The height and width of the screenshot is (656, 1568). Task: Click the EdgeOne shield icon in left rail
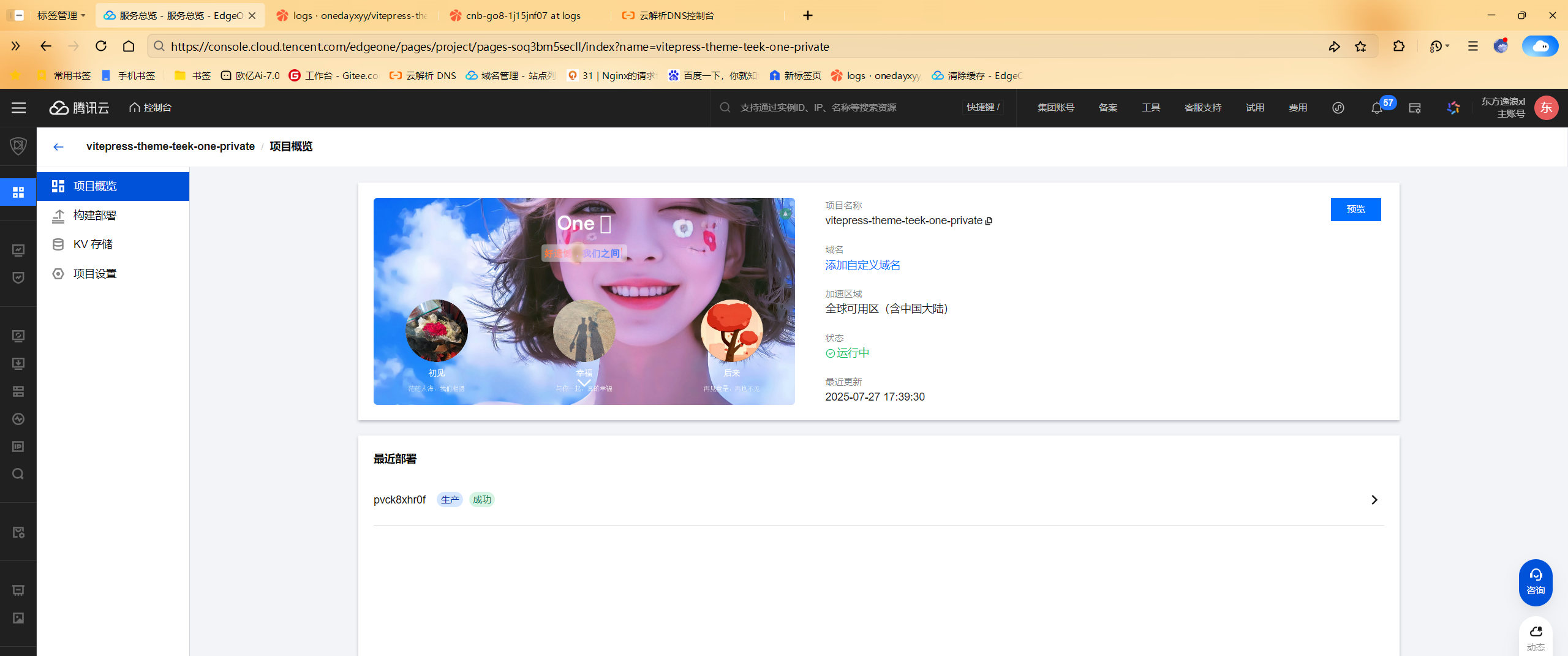point(18,146)
